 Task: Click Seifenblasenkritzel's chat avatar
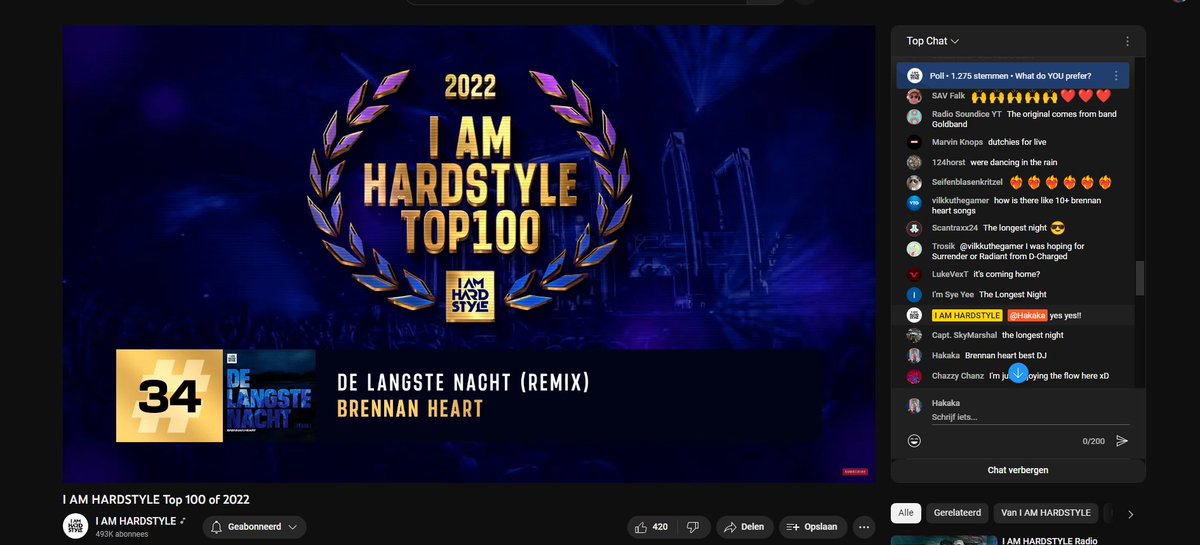(914, 183)
